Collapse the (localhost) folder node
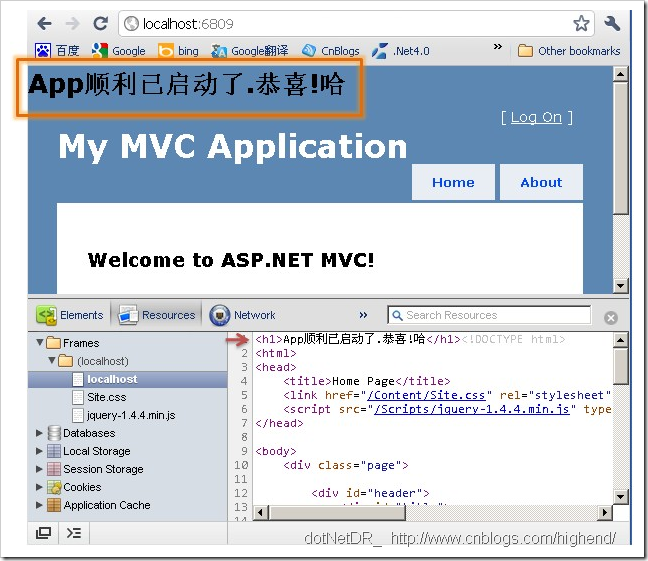The height and width of the screenshot is (561, 648). [52, 360]
